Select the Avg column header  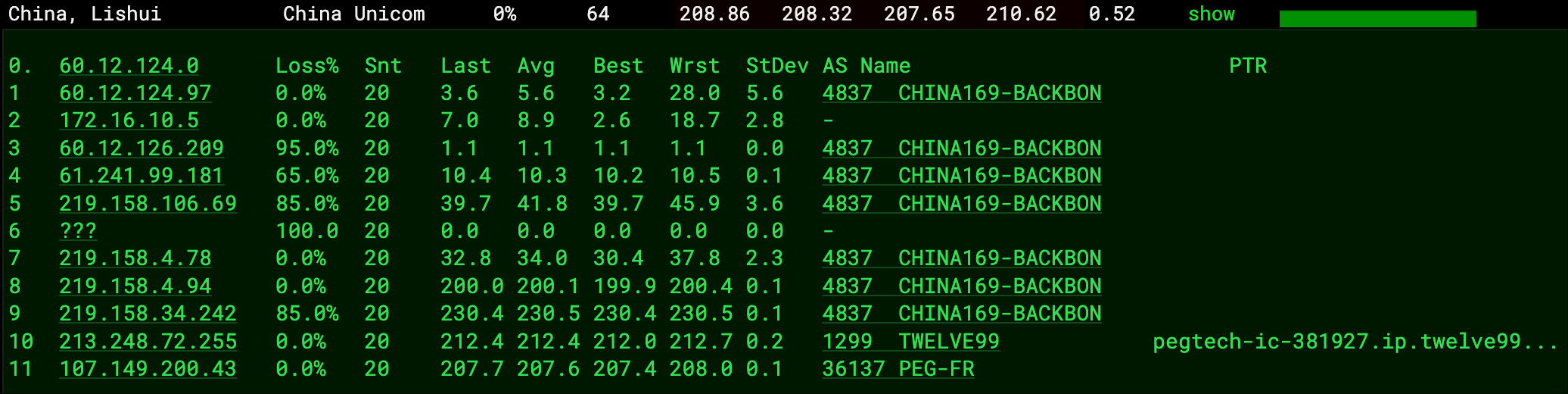pyautogui.click(x=536, y=66)
